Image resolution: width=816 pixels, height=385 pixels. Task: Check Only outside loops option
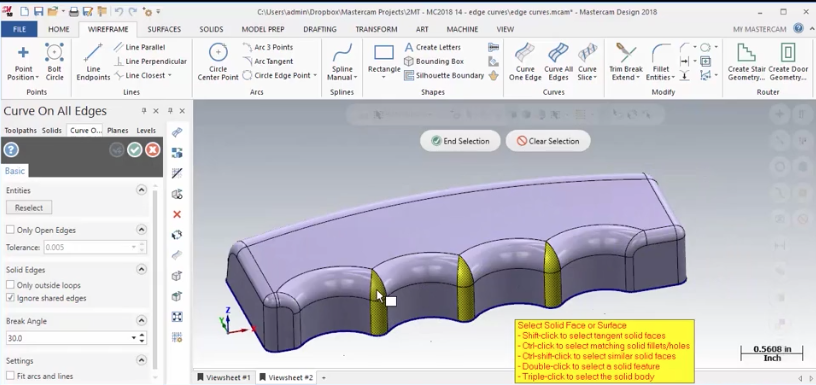[x=10, y=285]
